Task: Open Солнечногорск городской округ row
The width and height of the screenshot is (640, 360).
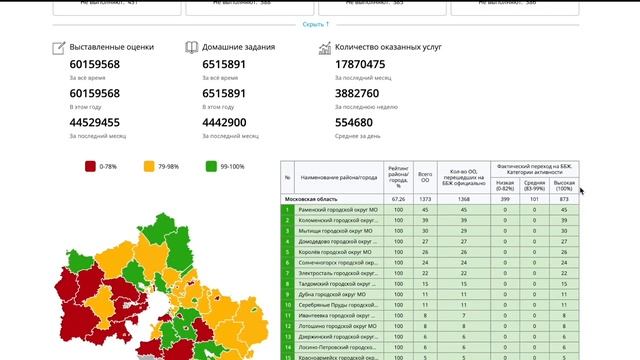Action: pyautogui.click(x=430, y=263)
